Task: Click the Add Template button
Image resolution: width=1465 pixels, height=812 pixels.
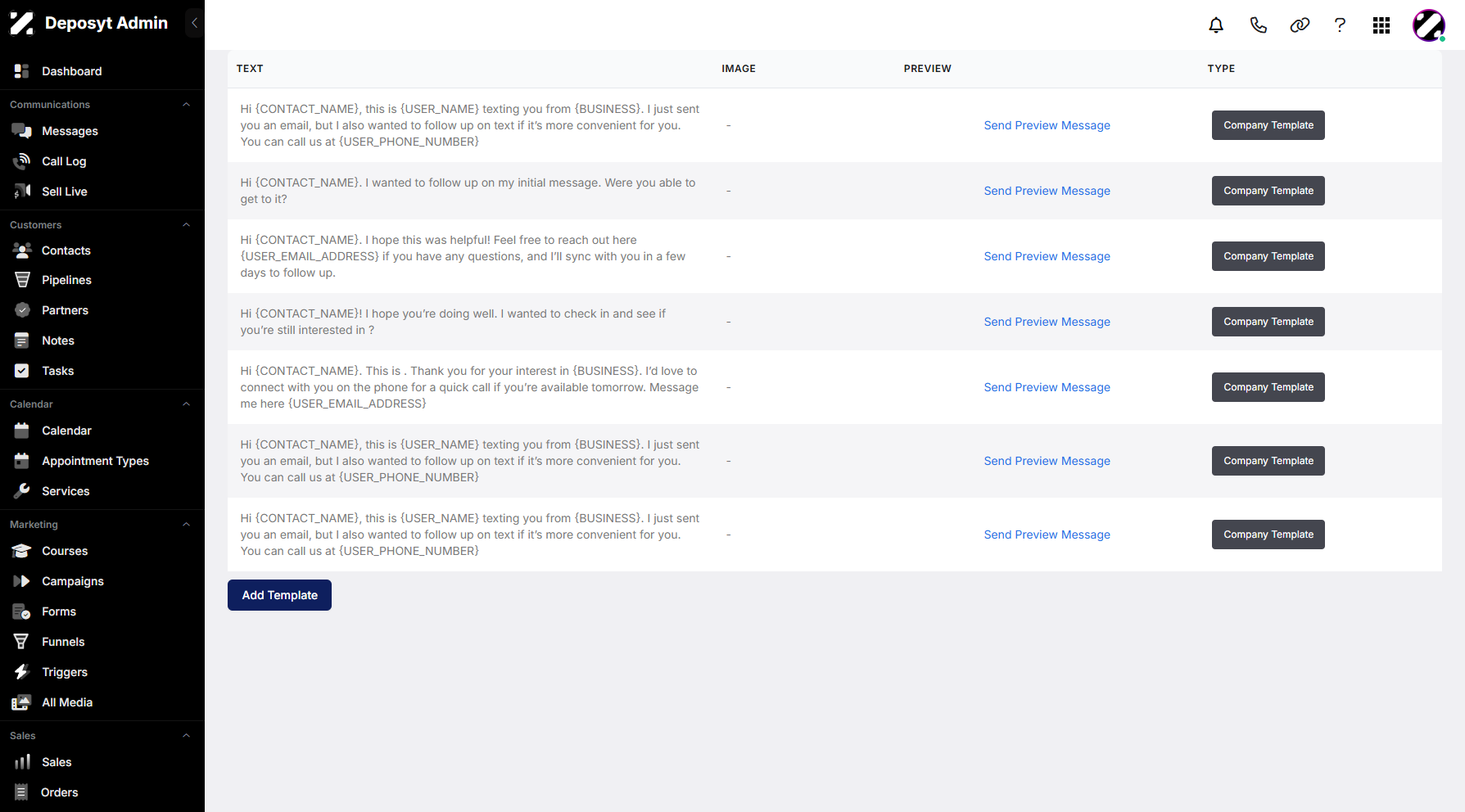Action: (x=279, y=595)
